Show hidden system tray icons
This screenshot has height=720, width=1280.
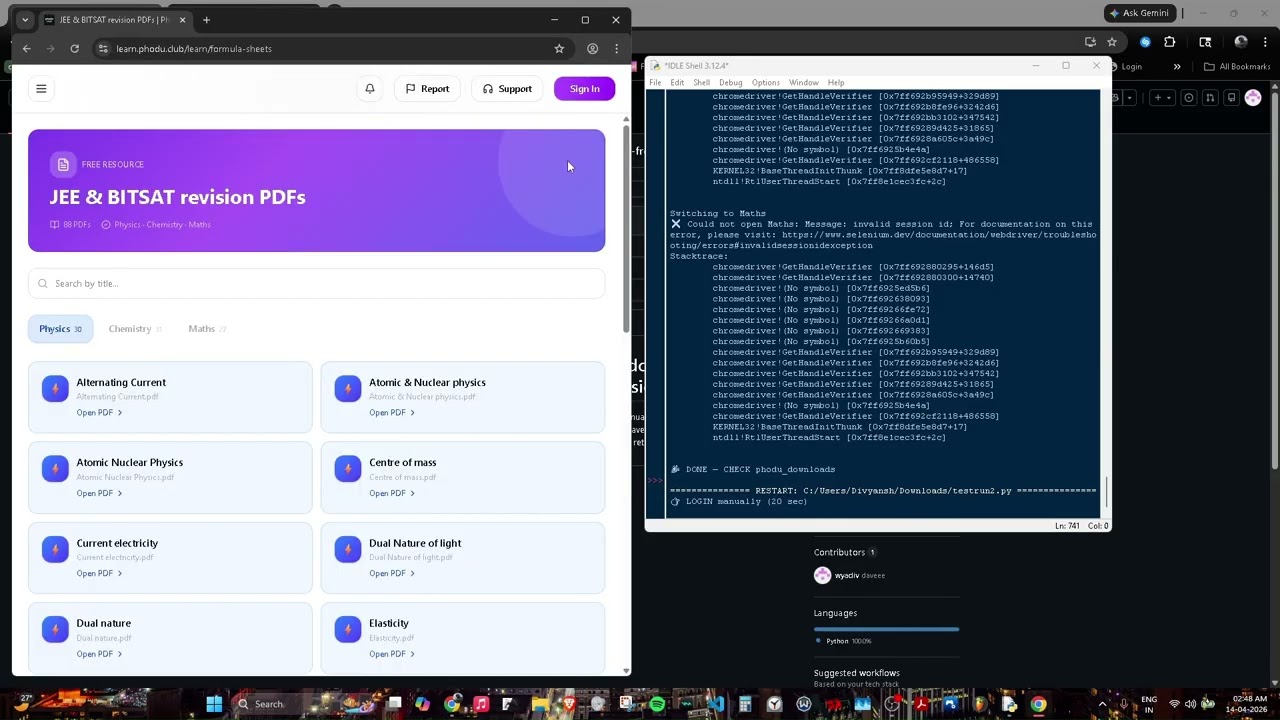click(x=1103, y=704)
